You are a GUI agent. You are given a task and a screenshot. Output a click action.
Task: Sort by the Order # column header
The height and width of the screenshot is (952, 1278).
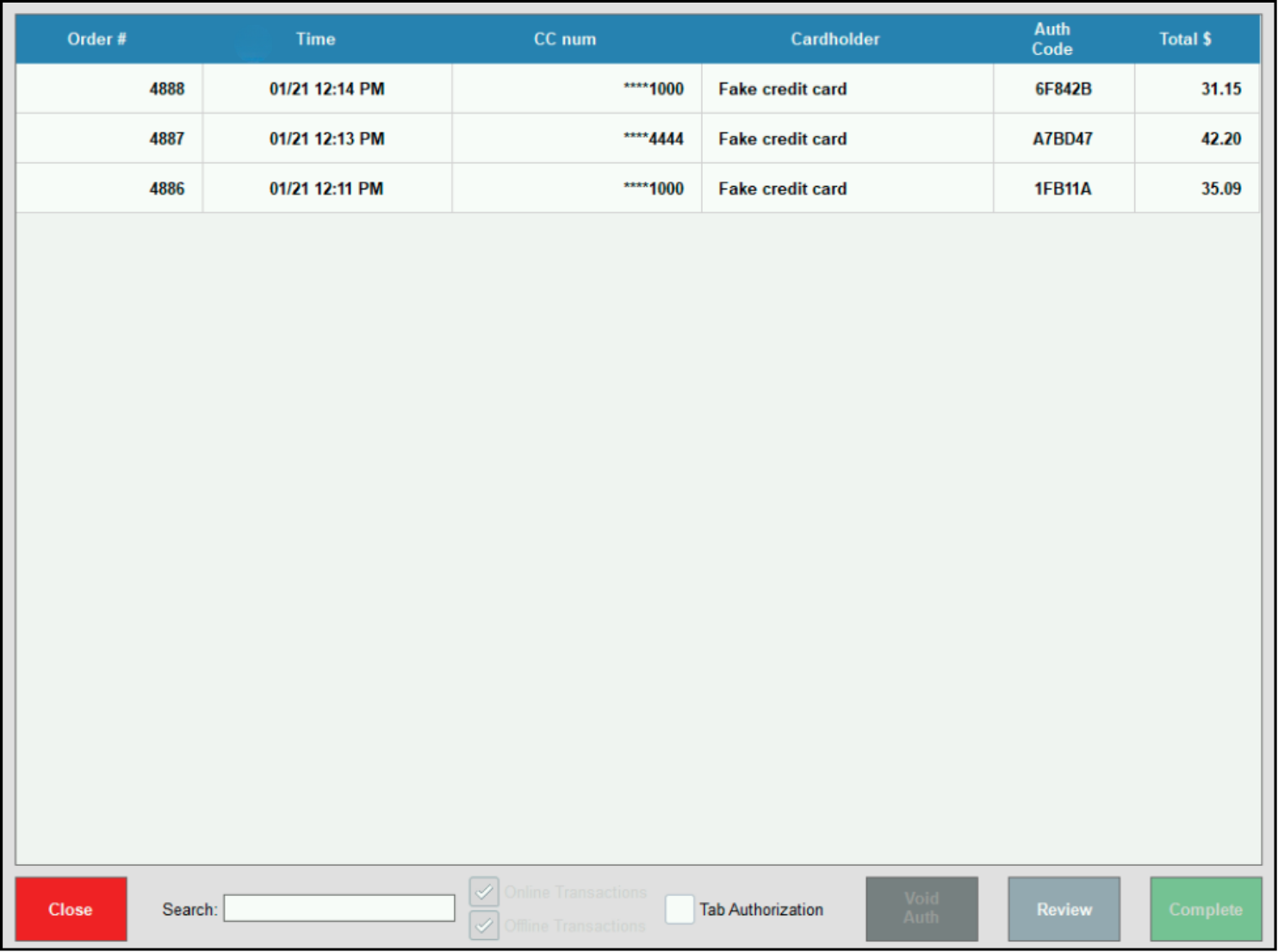[x=96, y=39]
